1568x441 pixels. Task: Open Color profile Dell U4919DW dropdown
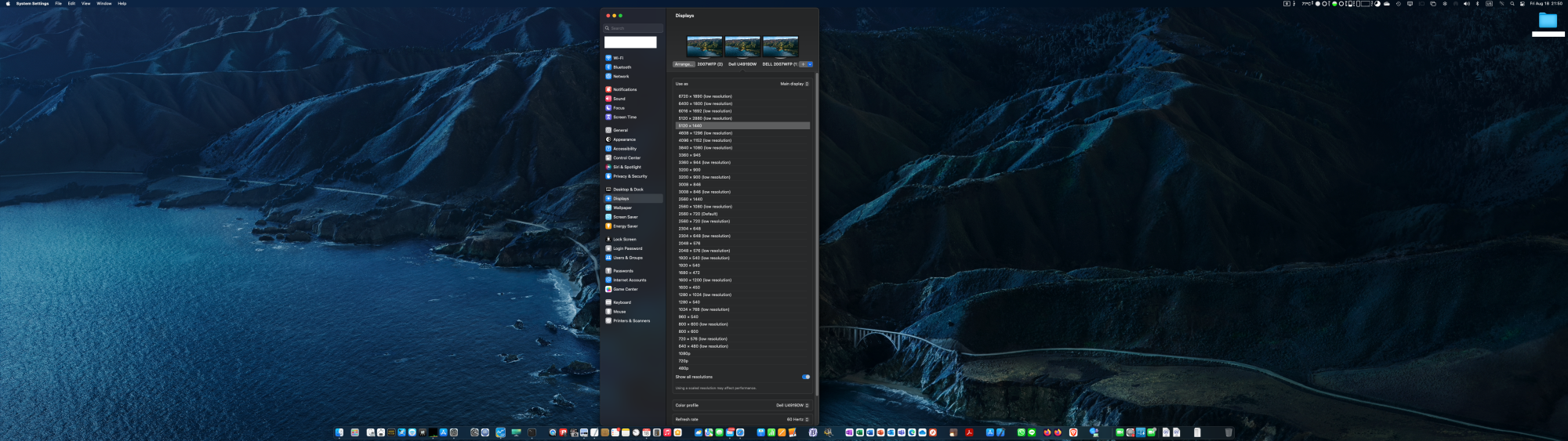click(x=792, y=406)
